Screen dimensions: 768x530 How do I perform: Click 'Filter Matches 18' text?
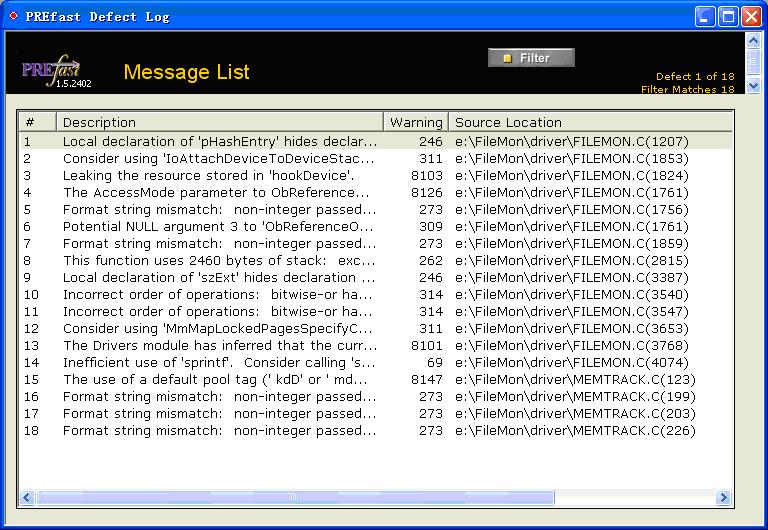click(688, 89)
